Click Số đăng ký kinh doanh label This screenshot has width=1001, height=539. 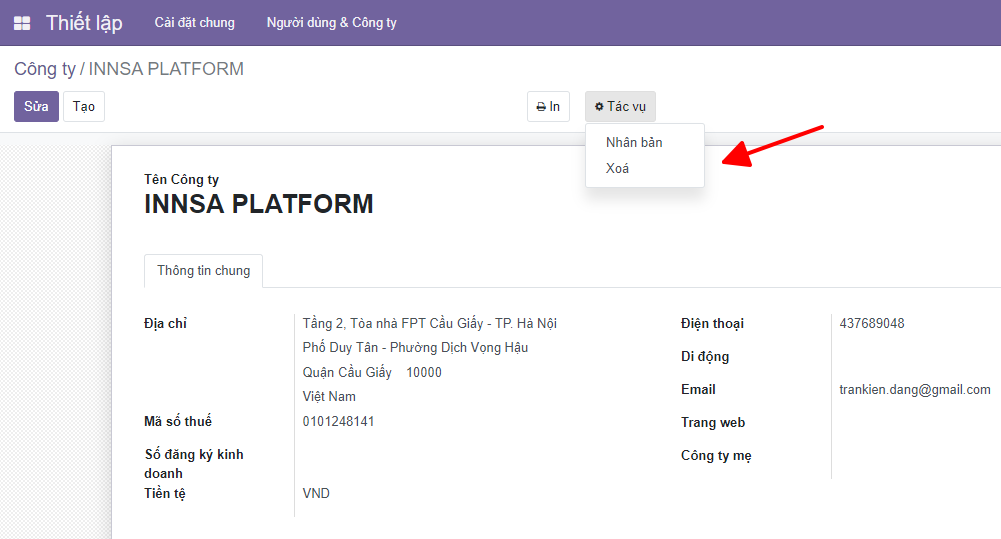pyautogui.click(x=193, y=464)
